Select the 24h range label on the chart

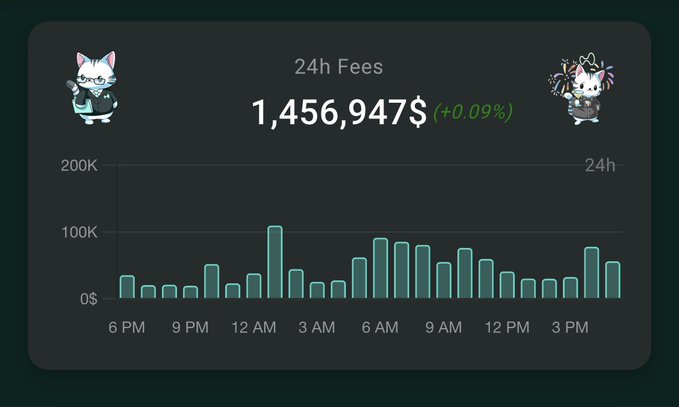coord(600,165)
